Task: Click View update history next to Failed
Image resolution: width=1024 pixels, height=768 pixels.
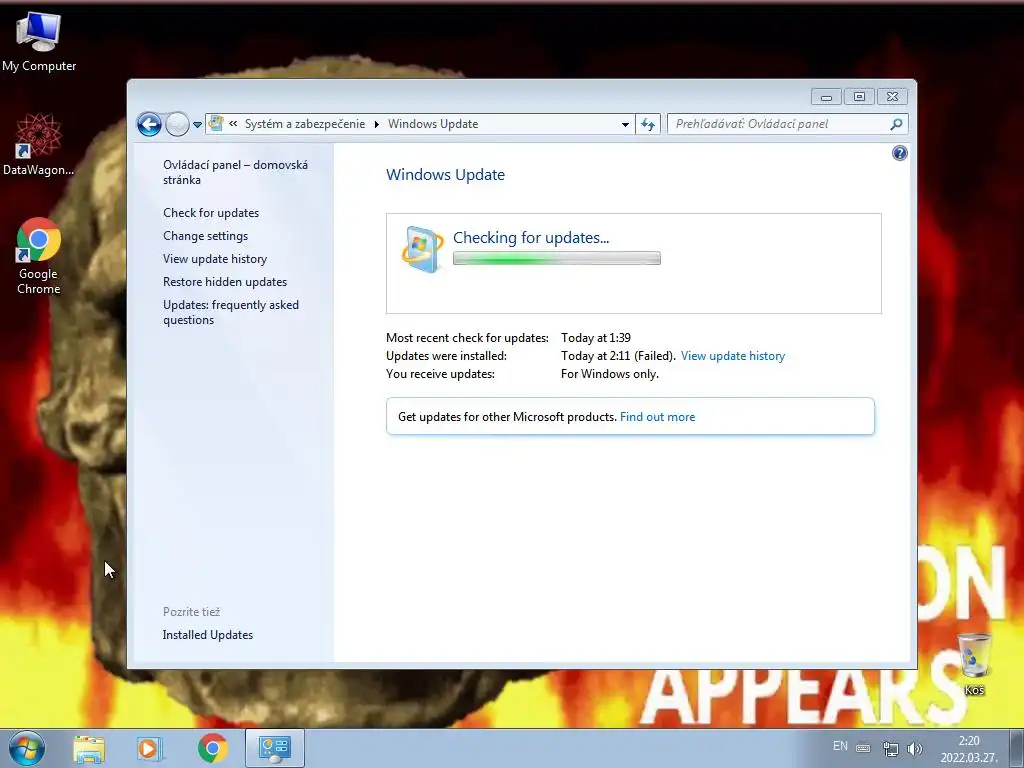Action: point(733,356)
